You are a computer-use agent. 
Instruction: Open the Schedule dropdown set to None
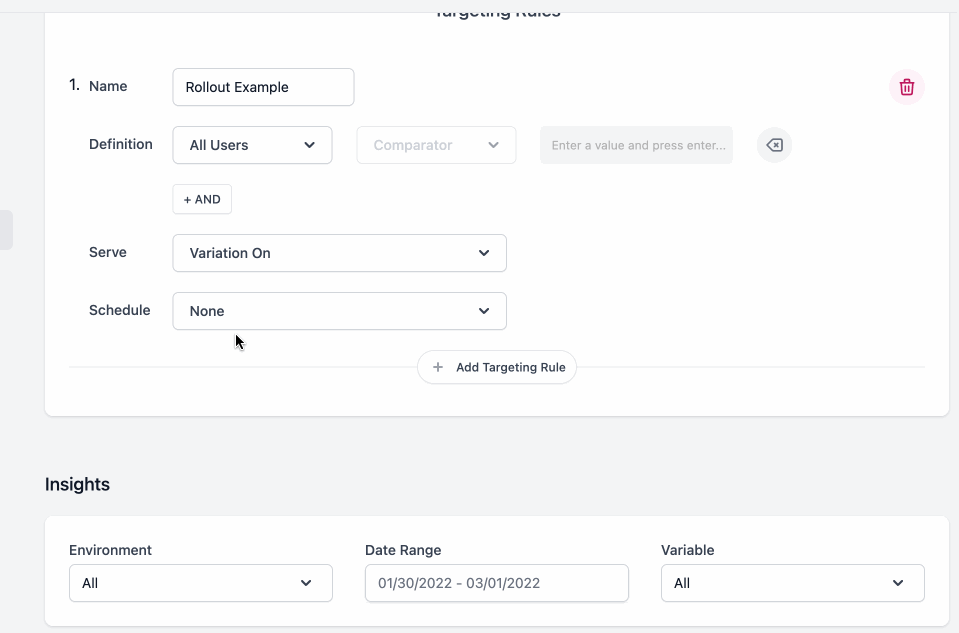click(339, 311)
